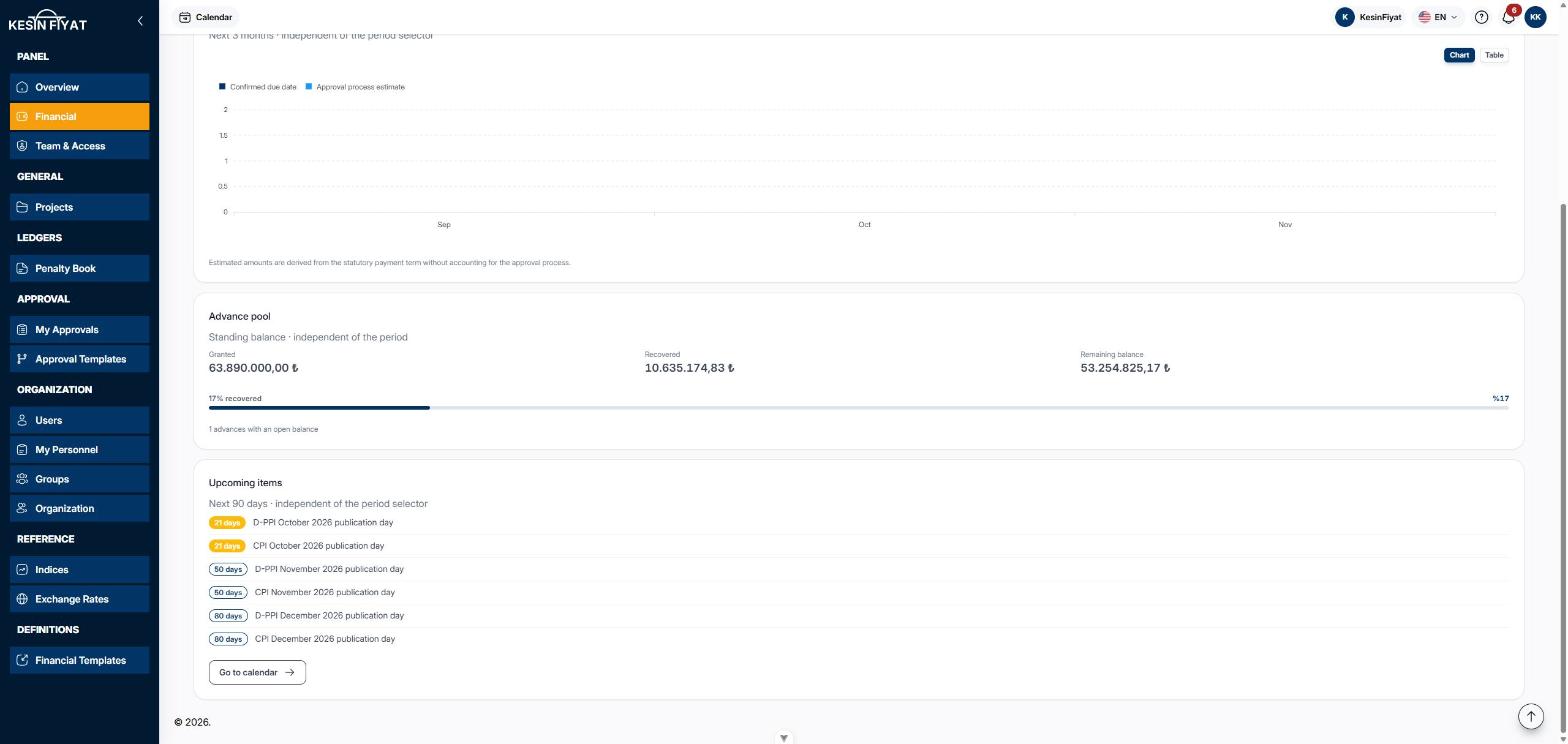Click the Users person icon

click(x=22, y=420)
